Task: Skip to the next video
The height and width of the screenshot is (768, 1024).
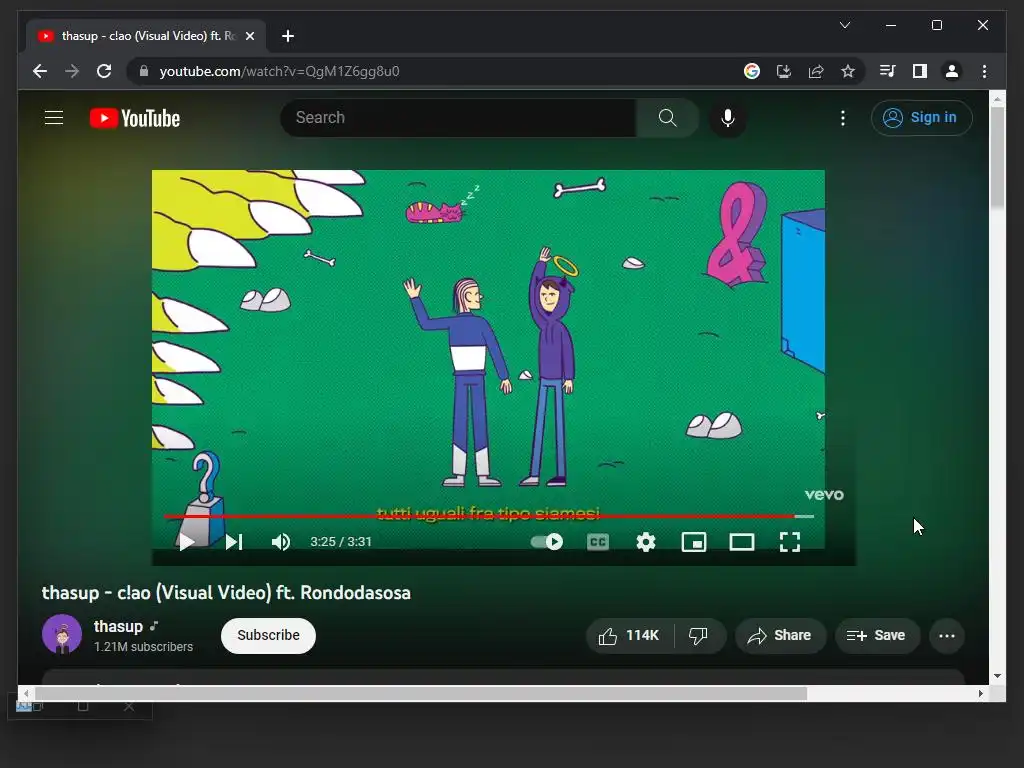Action: pos(234,542)
